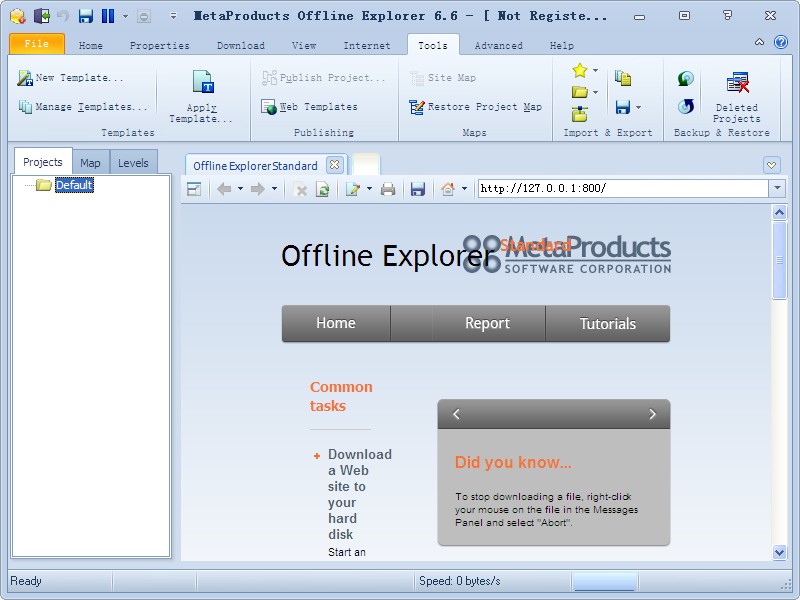Click the blue floppy export icon in ribbon
This screenshot has width=800, height=600.
(x=622, y=107)
